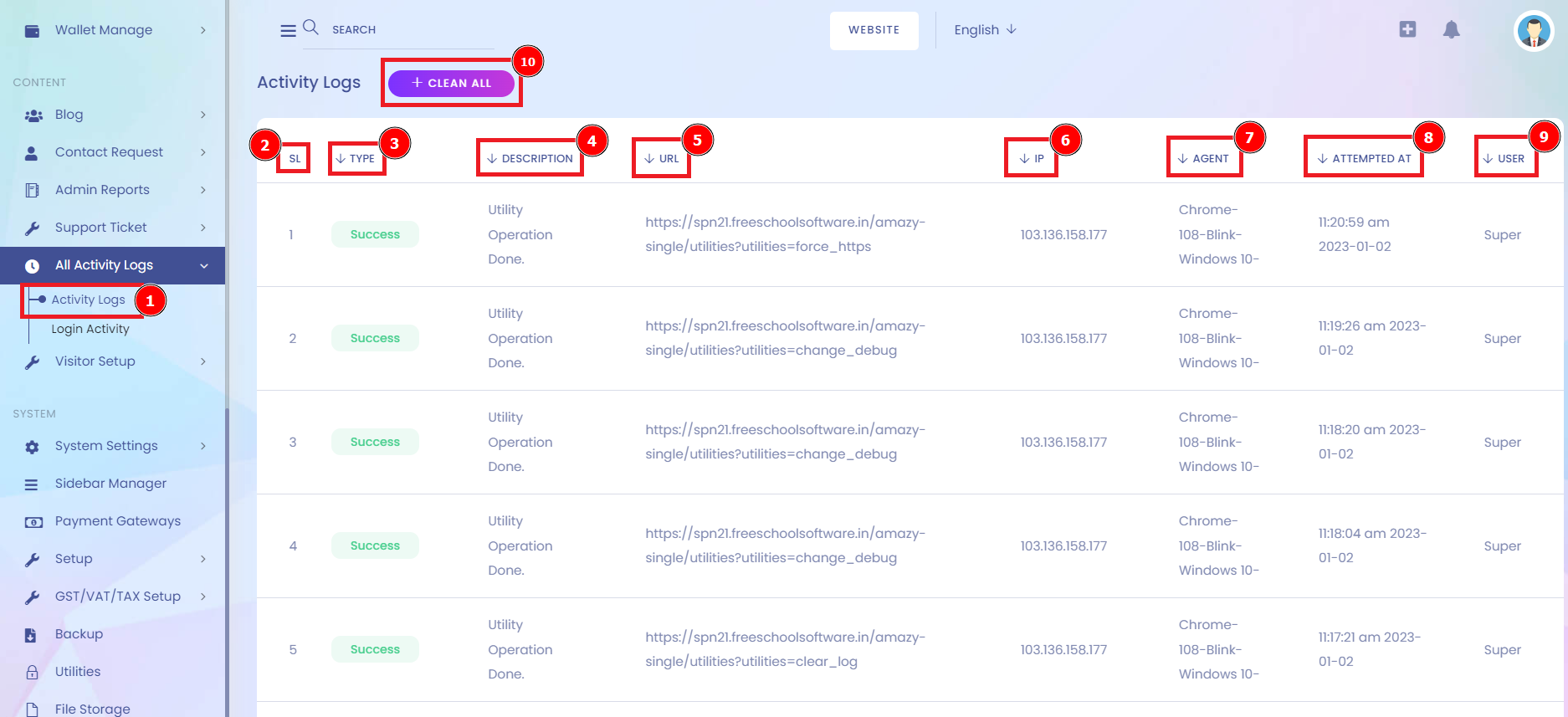The image size is (1568, 717).
Task: Click the Blog users icon
Action: pyautogui.click(x=33, y=115)
